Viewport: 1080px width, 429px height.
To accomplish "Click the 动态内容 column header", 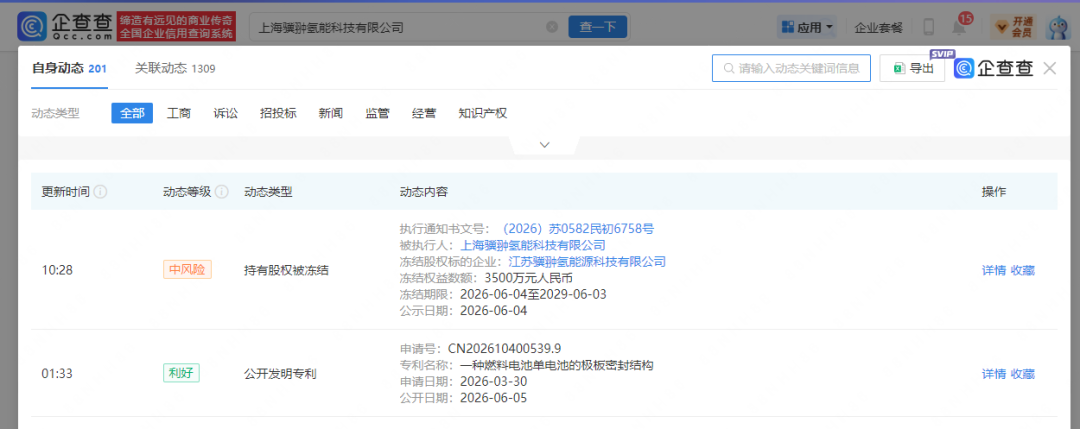I will tap(424, 191).
